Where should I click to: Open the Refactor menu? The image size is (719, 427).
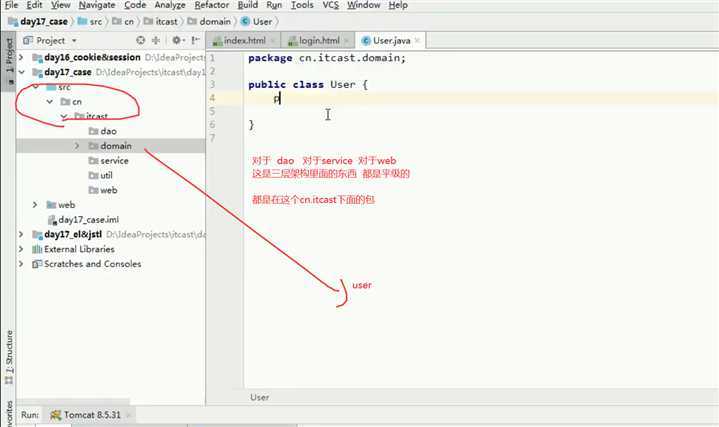click(x=211, y=5)
